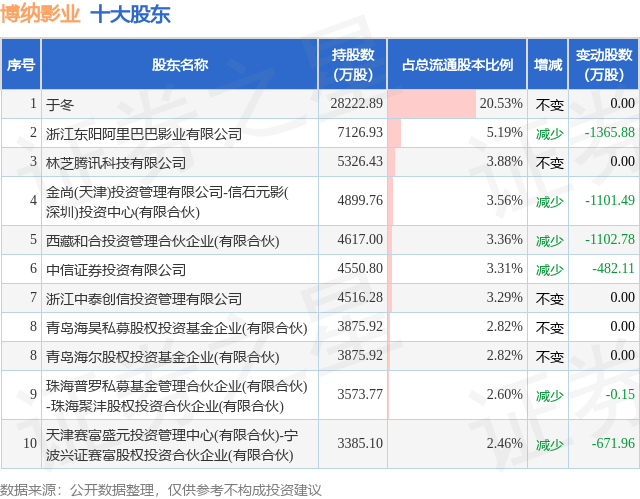Click the holding value 4617.00
The width and height of the screenshot is (640, 499).
(360, 240)
